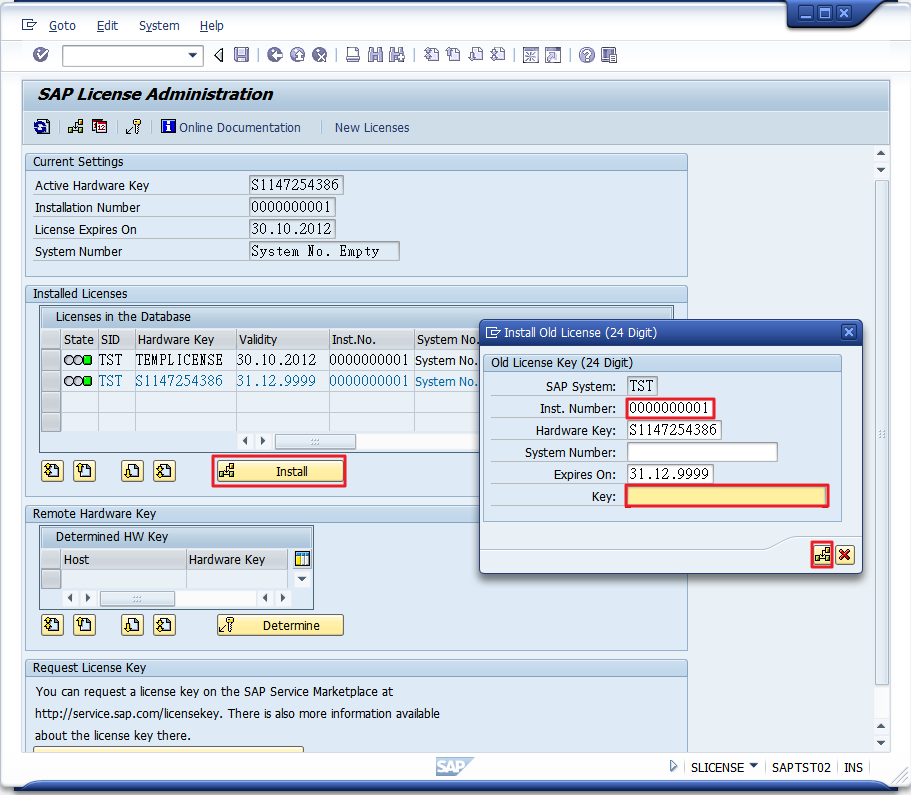This screenshot has width=911, height=795.
Task: Open the System menu
Action: [159, 26]
